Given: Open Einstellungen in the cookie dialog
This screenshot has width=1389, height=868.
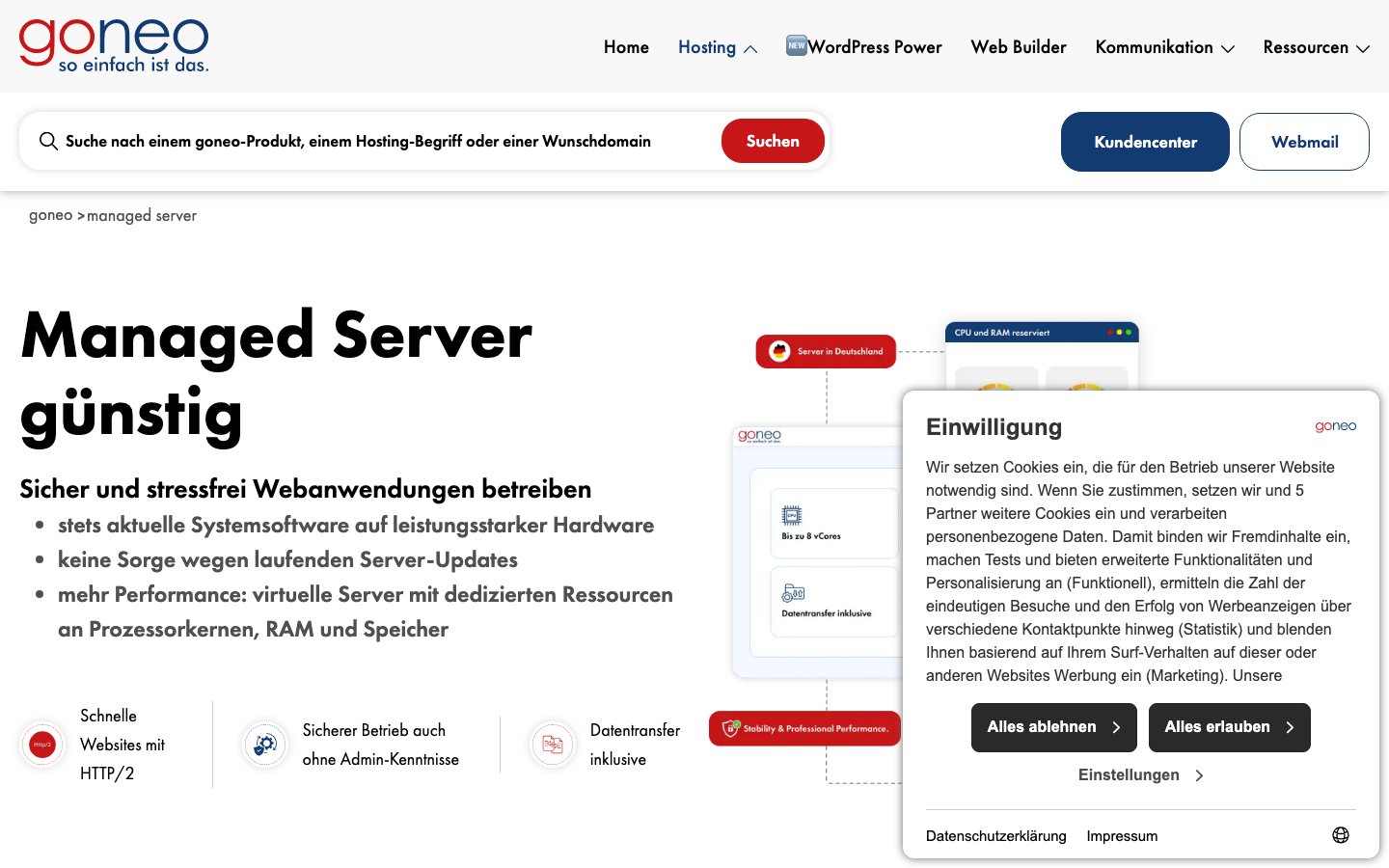Looking at the screenshot, I should coord(1141,775).
